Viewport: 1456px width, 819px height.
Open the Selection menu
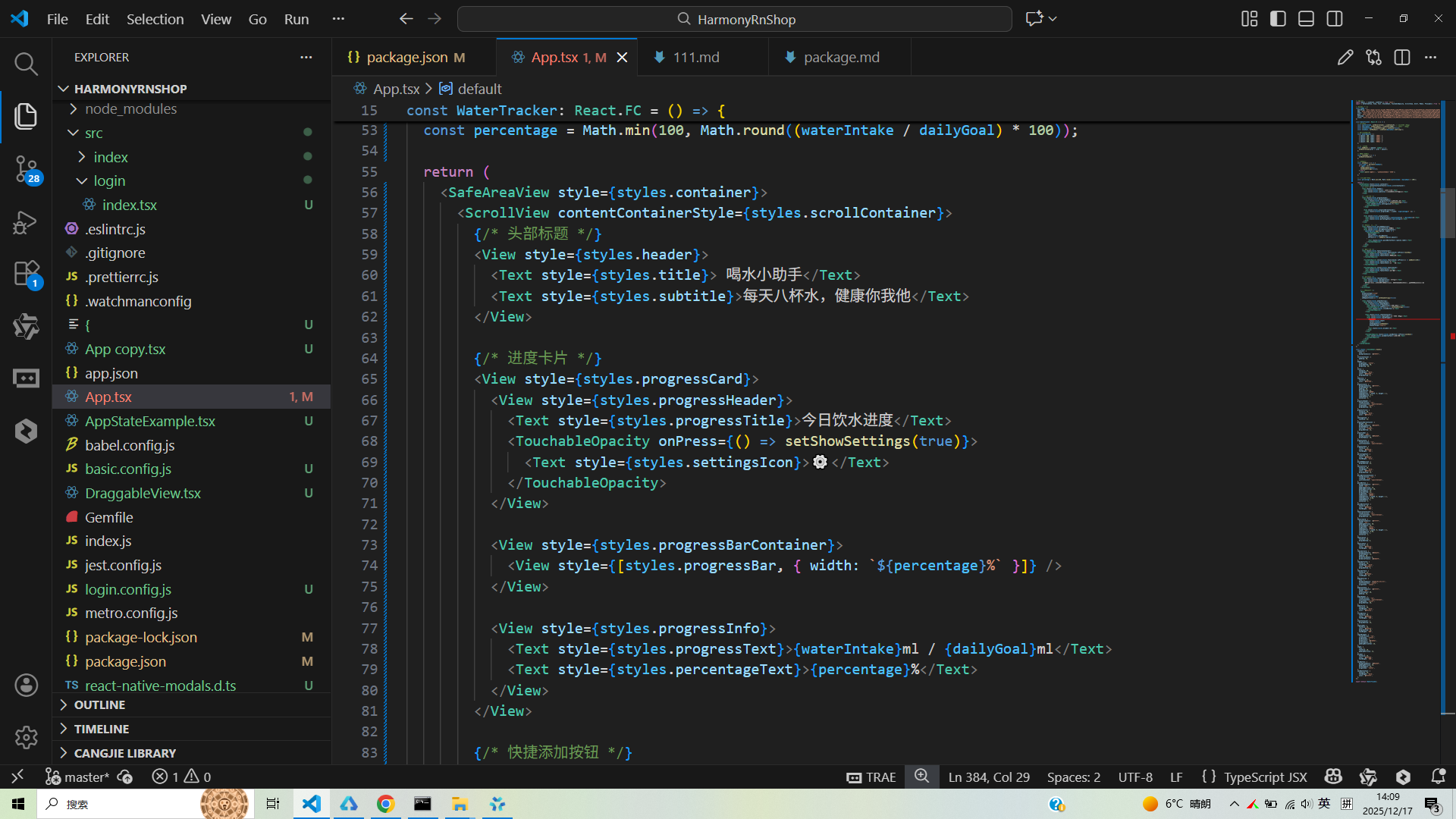(x=155, y=19)
